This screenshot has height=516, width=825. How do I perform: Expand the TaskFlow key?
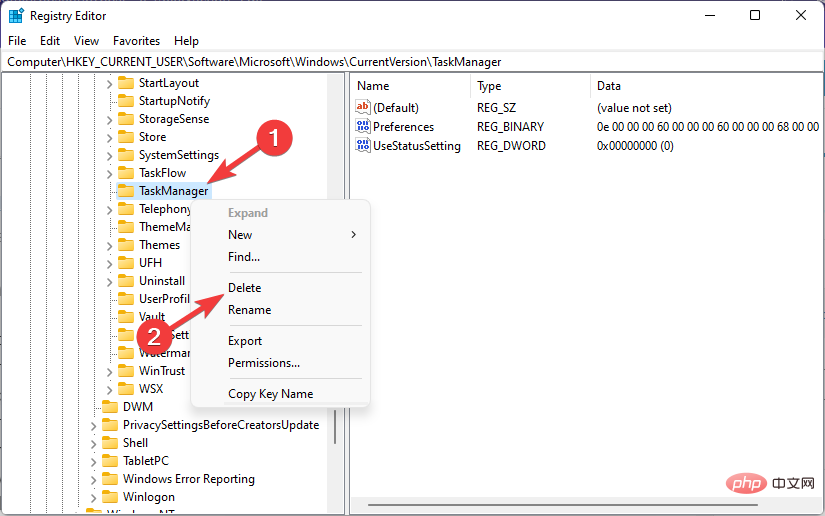tap(109, 174)
